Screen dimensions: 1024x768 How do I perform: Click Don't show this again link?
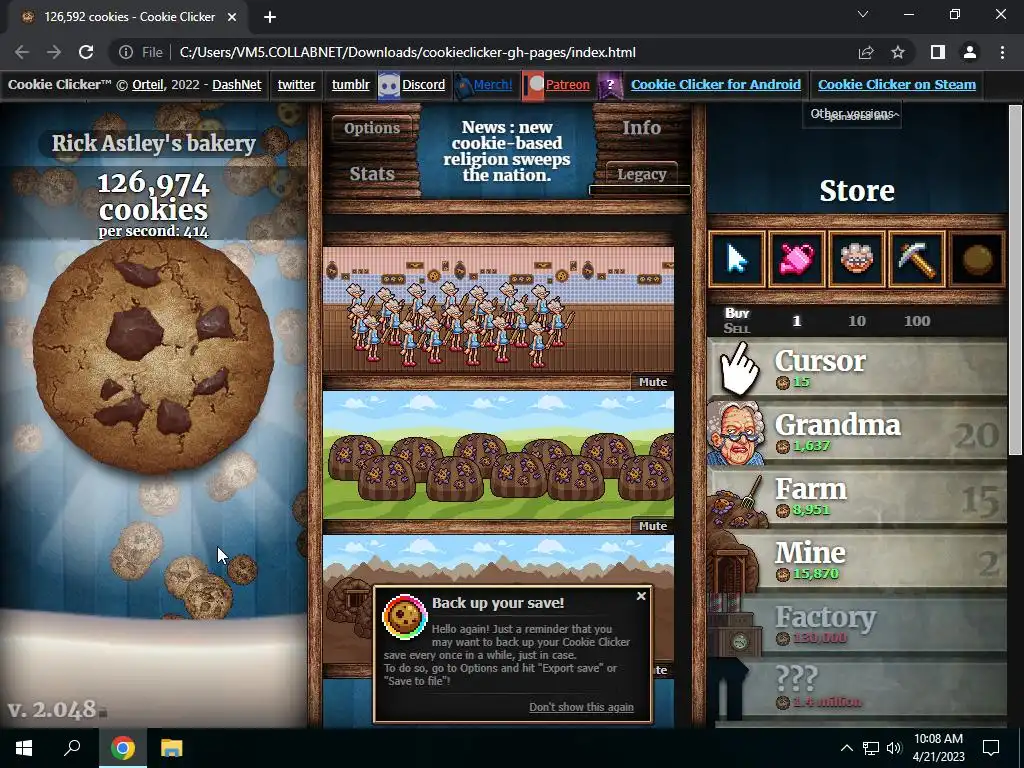(x=581, y=707)
